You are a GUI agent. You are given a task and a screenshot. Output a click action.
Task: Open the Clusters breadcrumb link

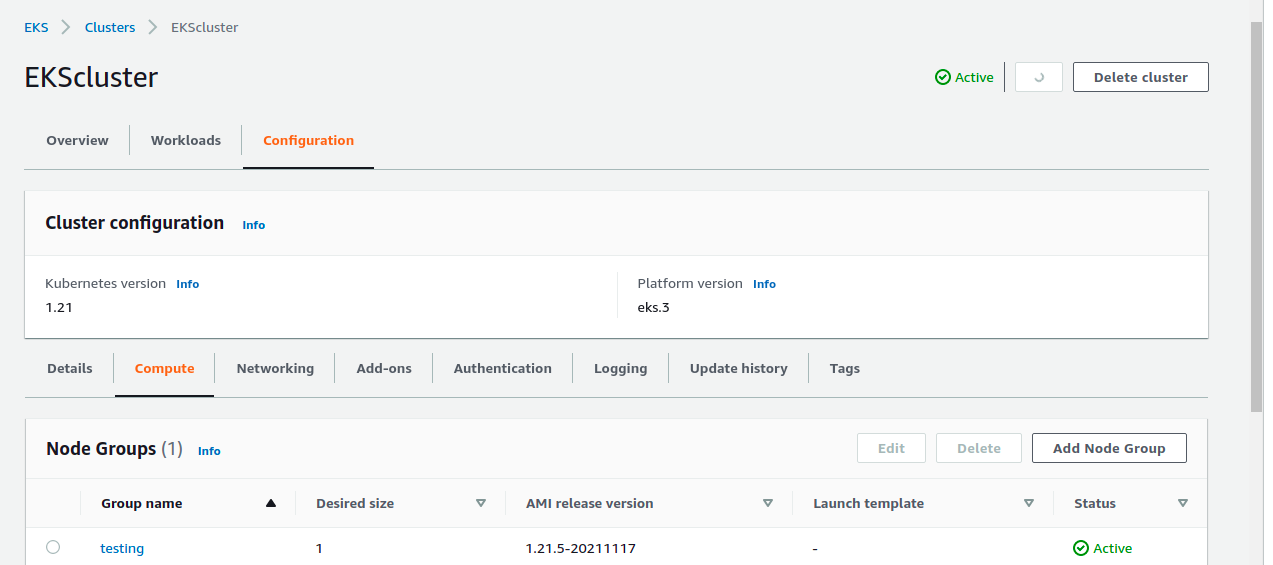pos(110,28)
